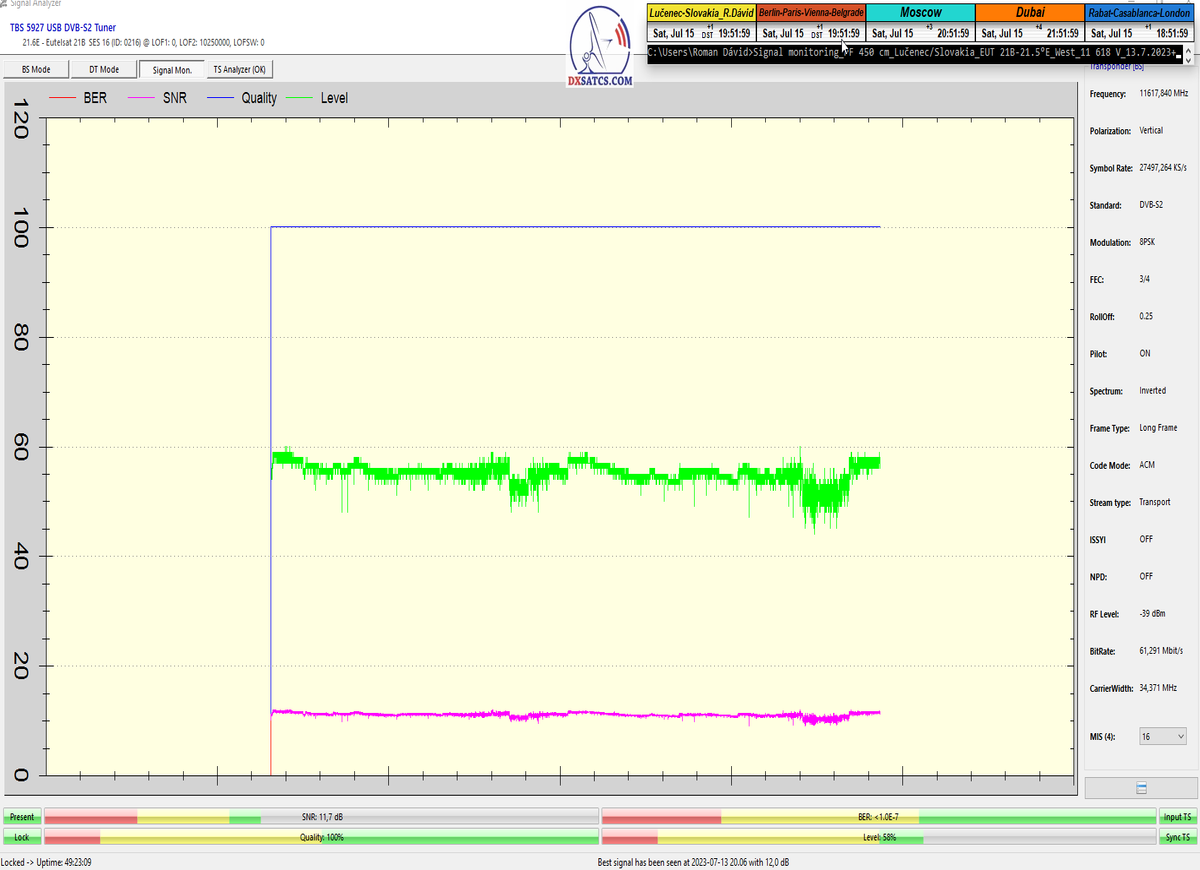Click the Signal Analyzer title bar icon

[x=4, y=4]
